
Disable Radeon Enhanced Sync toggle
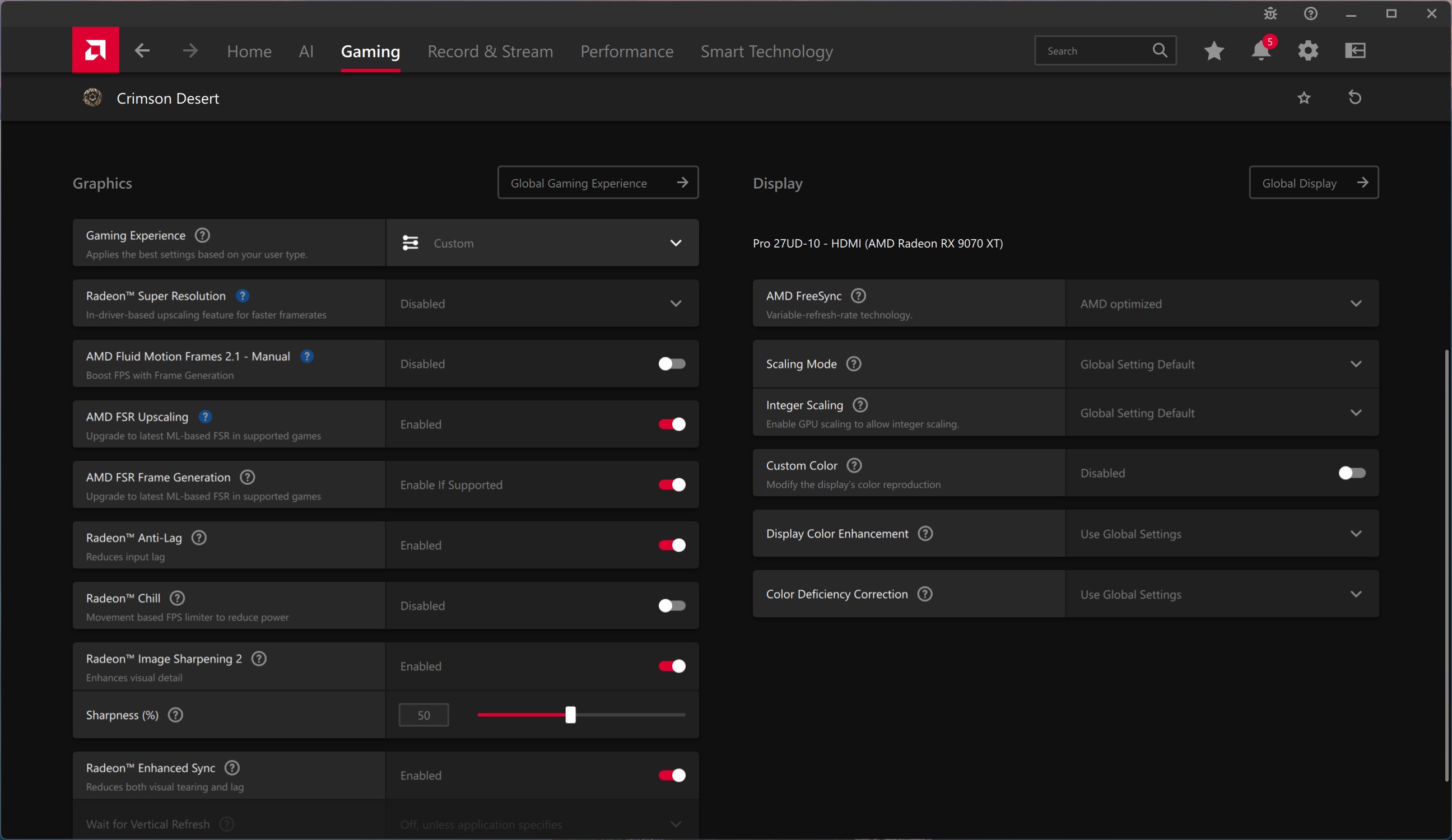[x=672, y=776]
